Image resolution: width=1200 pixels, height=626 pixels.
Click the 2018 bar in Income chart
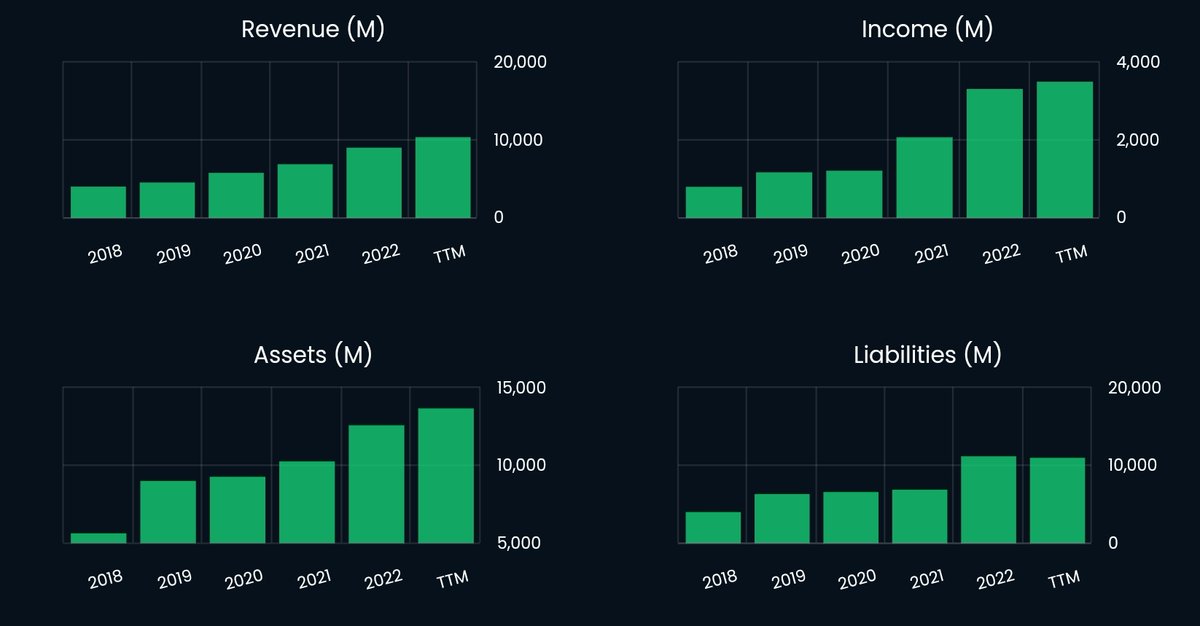714,202
